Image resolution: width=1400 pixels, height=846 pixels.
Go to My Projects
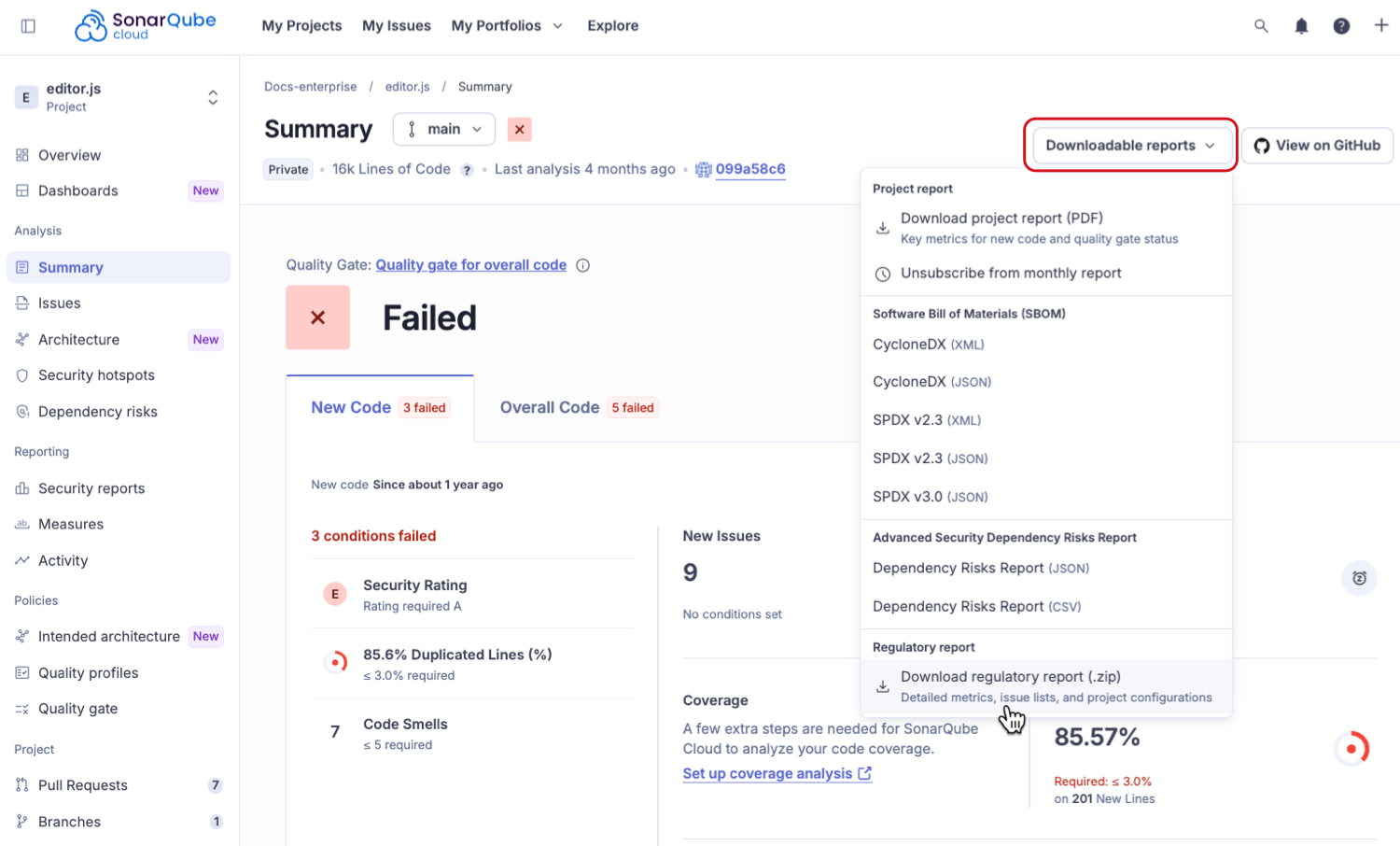point(301,26)
